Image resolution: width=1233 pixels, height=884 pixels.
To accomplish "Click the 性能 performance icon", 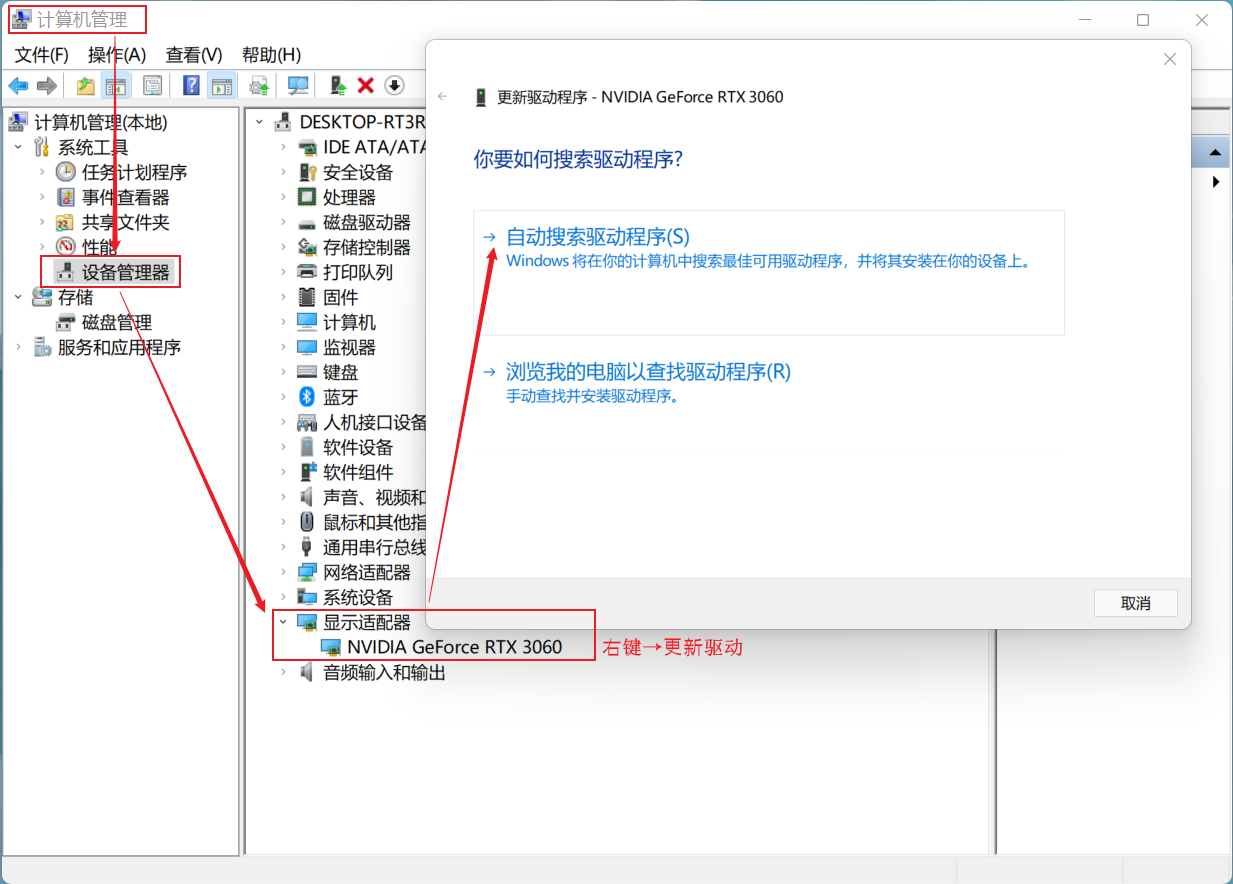I will pos(66,246).
